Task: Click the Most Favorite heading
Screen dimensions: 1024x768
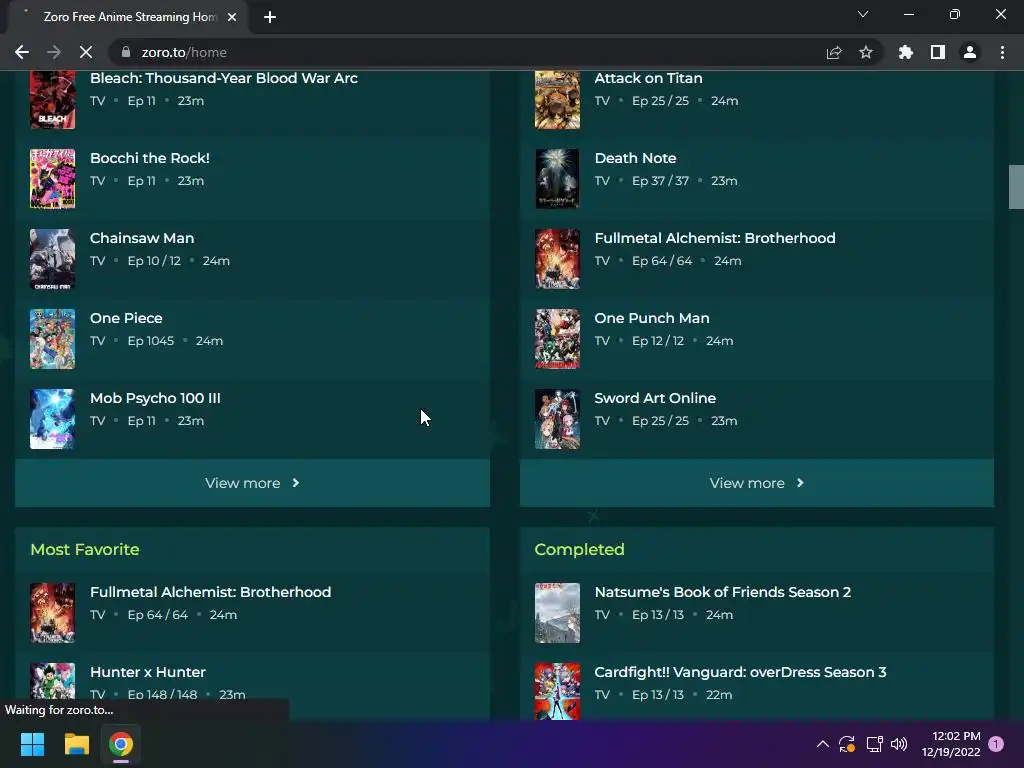Action: (x=85, y=549)
